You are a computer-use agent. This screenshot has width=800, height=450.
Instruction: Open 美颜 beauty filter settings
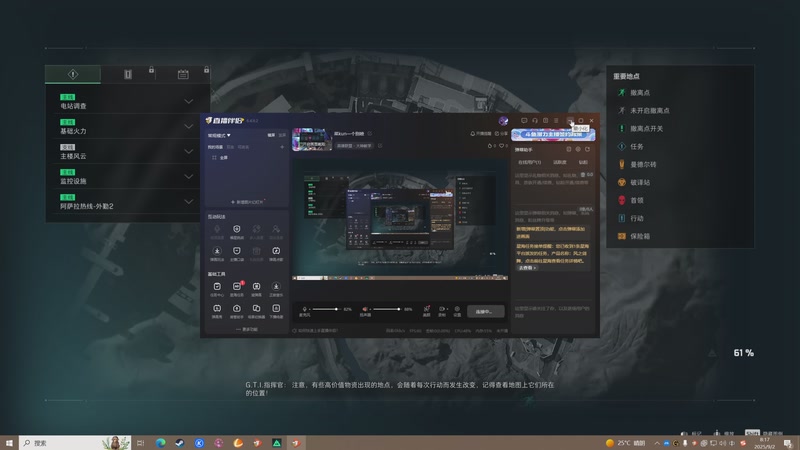tap(427, 311)
